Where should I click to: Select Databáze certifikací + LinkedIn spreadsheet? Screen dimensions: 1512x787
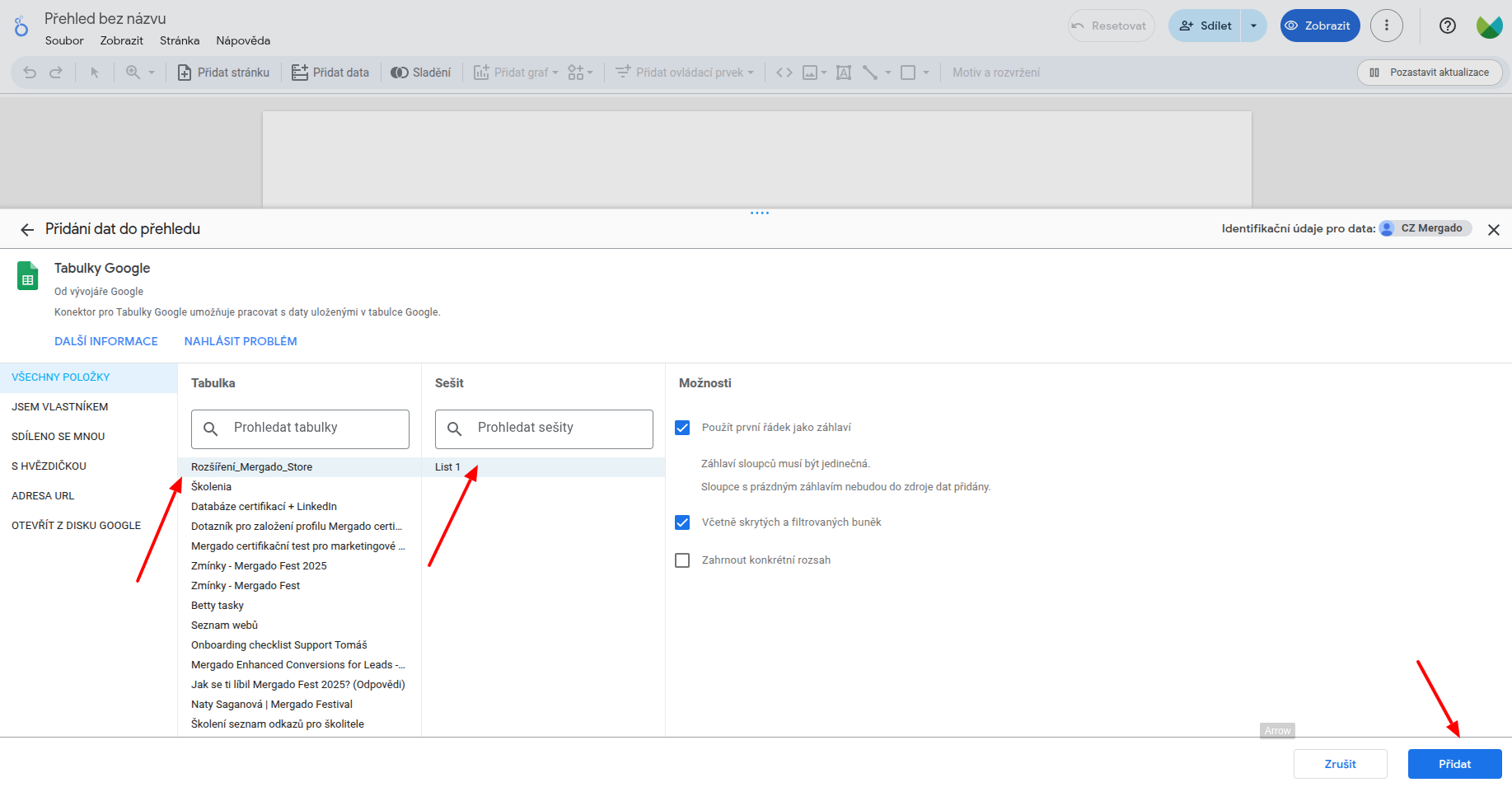[300, 507]
